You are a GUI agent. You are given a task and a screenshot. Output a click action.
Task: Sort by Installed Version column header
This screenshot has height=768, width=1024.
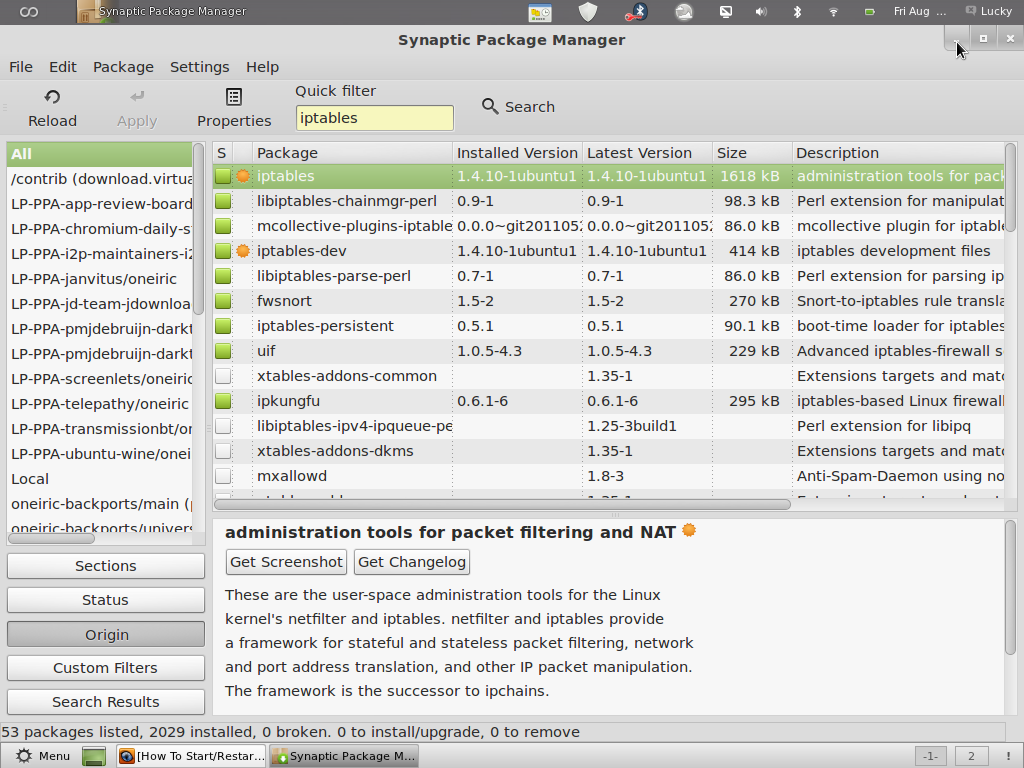(x=517, y=153)
